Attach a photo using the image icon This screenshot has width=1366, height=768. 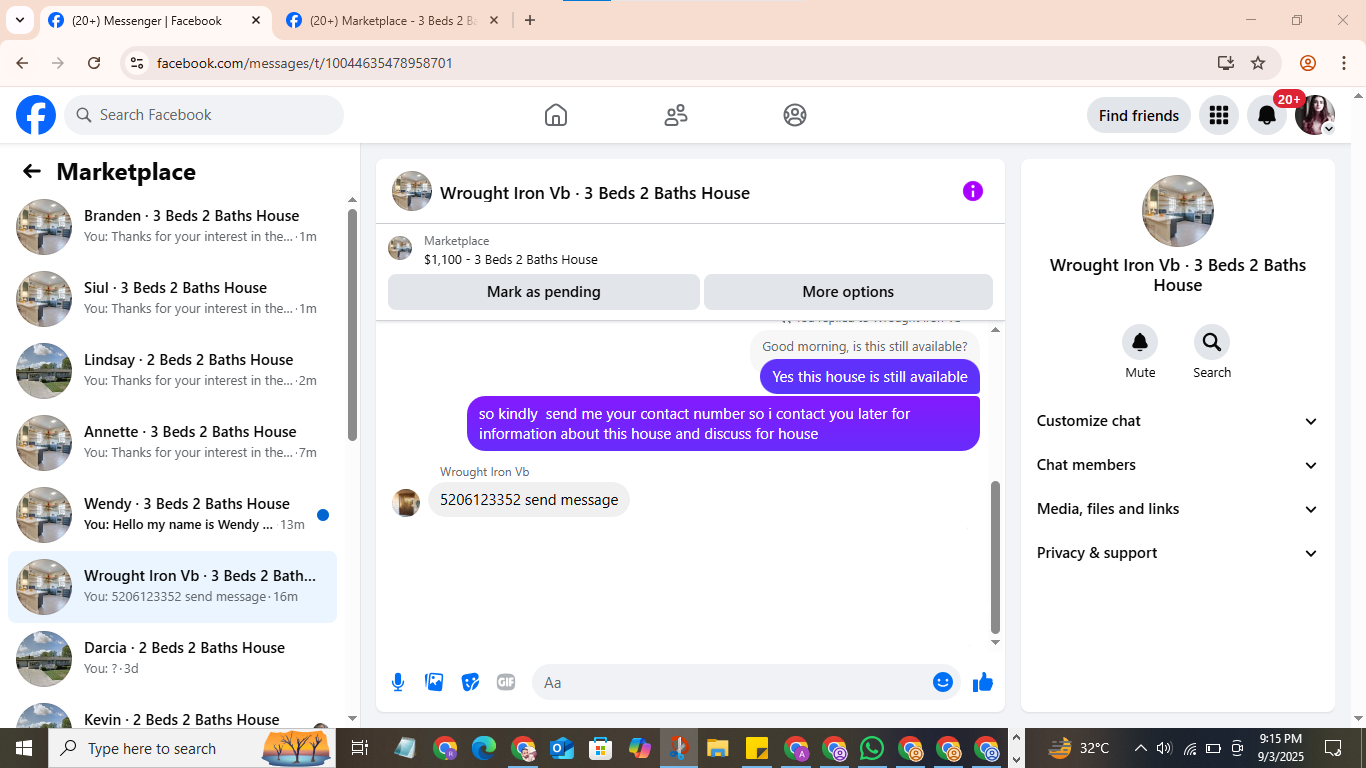coord(434,682)
